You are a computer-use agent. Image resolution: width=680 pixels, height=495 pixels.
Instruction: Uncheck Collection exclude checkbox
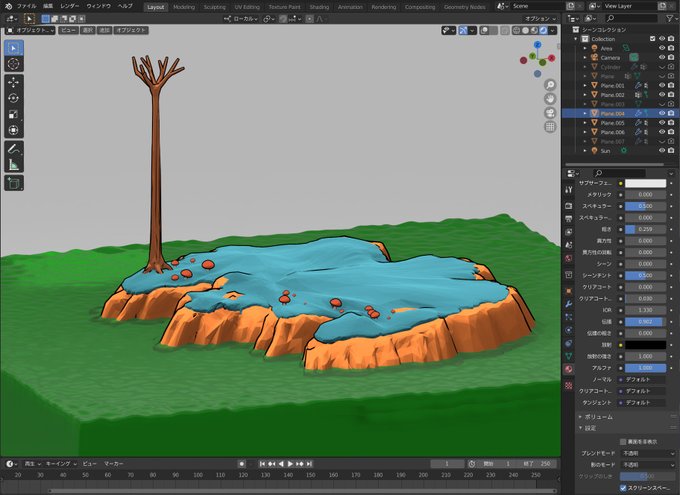(x=653, y=39)
